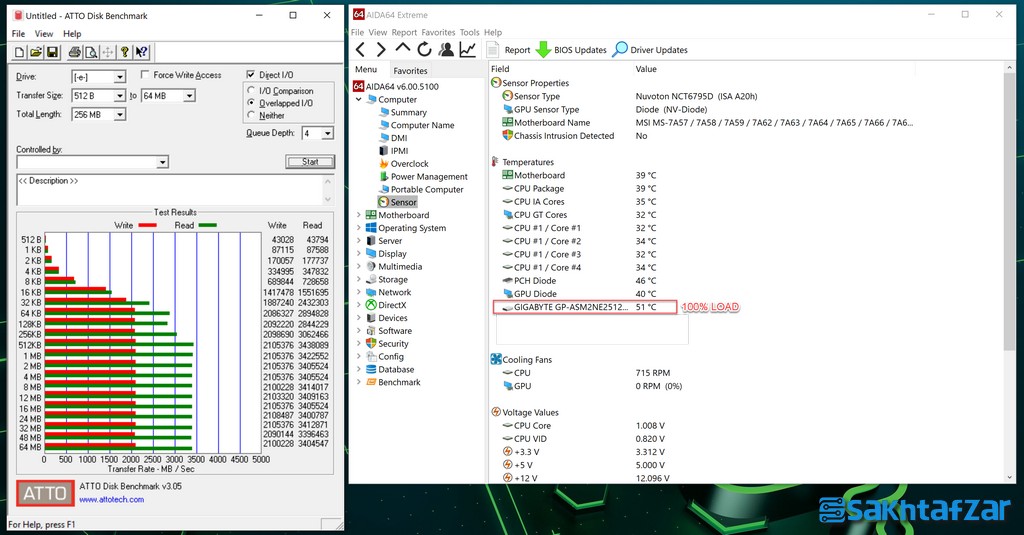
Task: Click the Open folder icon in ATTO
Action: pos(36,52)
